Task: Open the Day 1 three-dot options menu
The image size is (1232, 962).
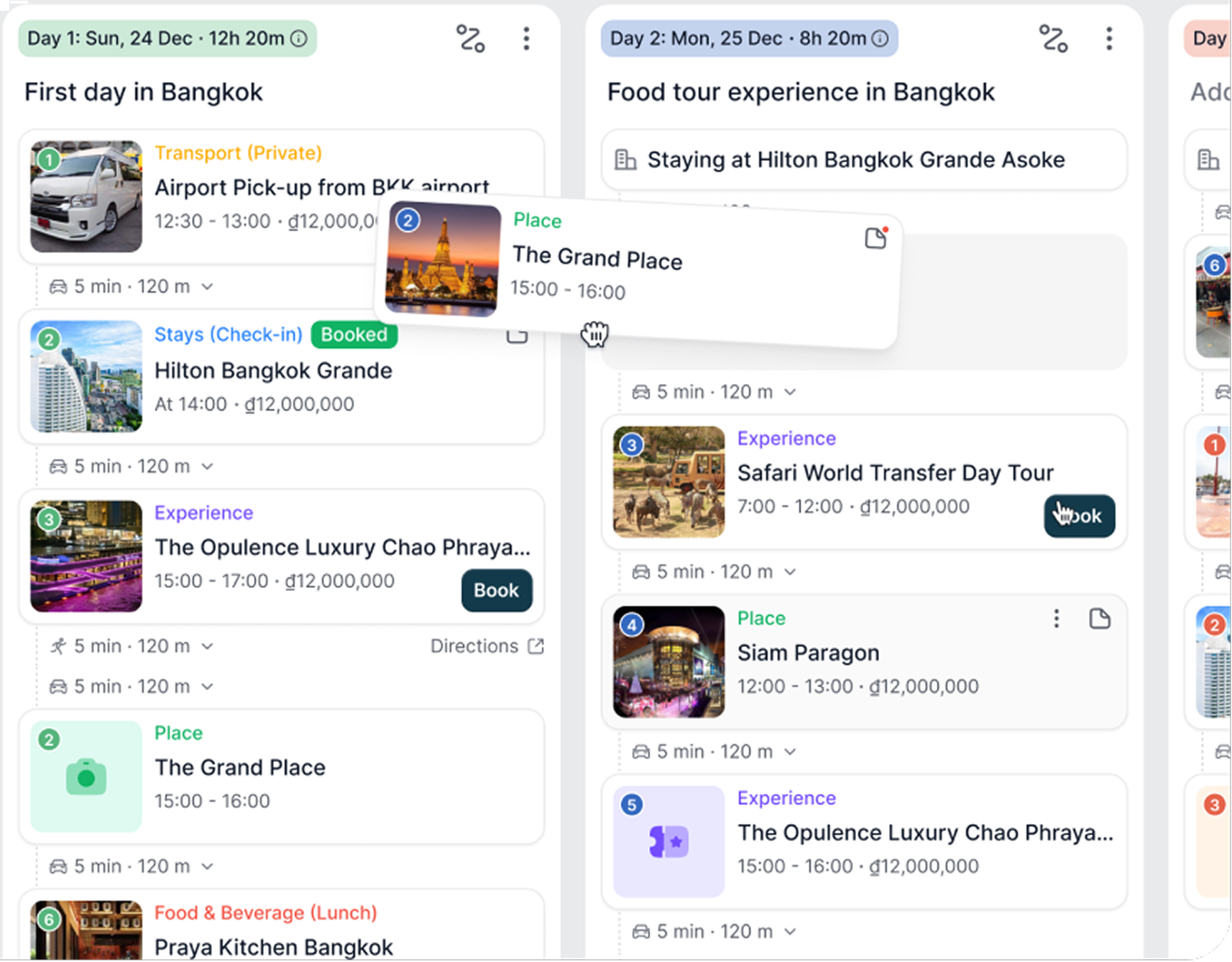Action: point(526,39)
